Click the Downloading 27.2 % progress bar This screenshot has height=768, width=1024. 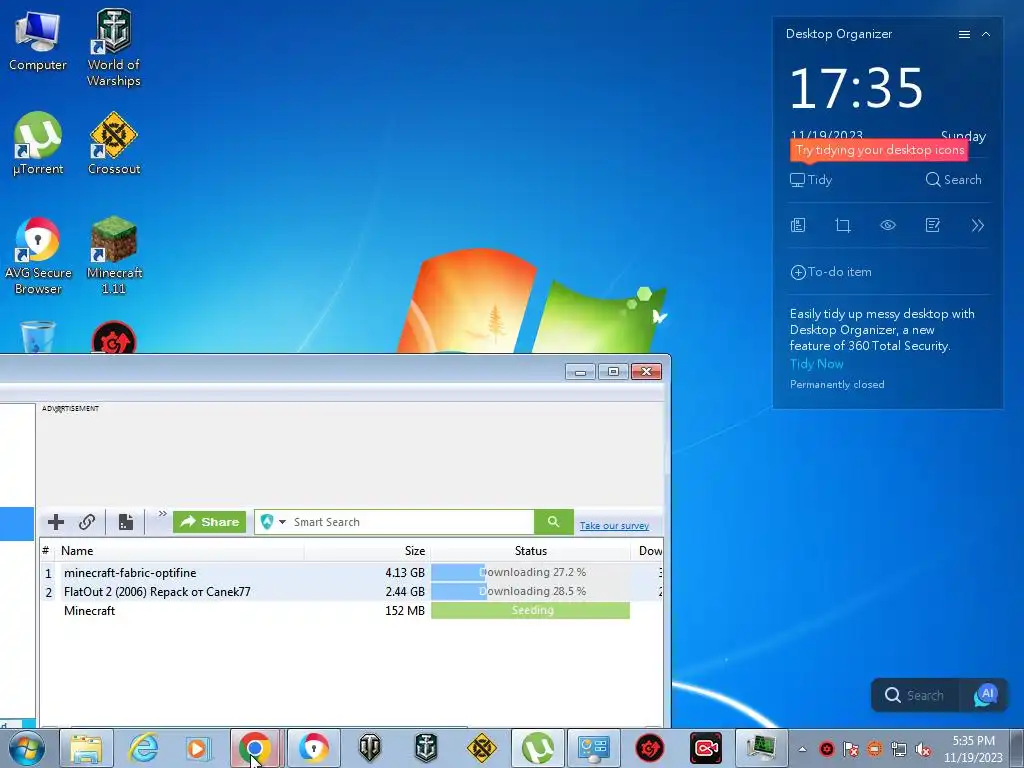tap(530, 572)
